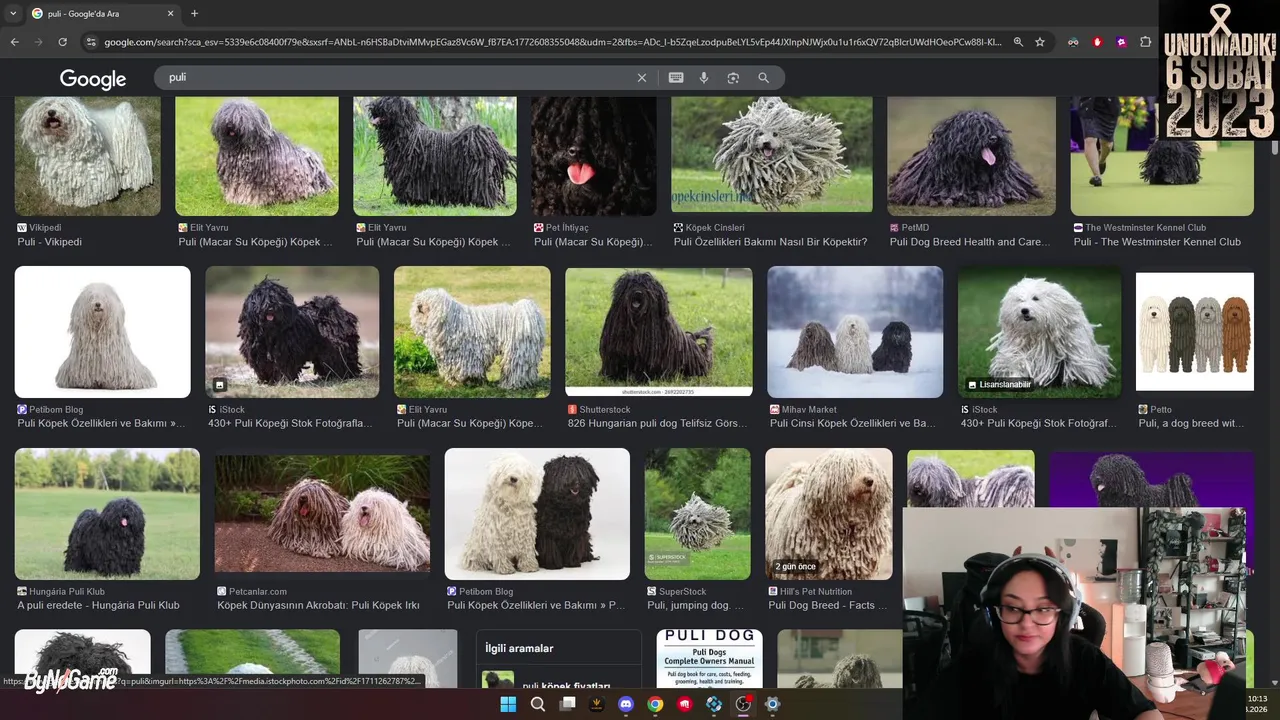Open A puli eredete - Hungária Puli Klub link
This screenshot has height=720, width=1280.
(98, 606)
